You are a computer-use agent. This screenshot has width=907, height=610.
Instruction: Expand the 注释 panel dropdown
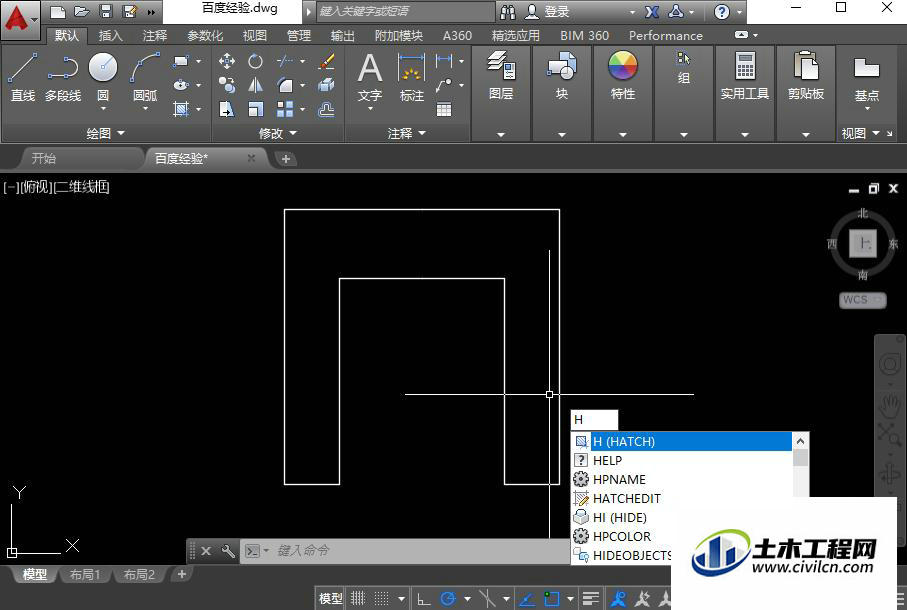[x=407, y=134]
